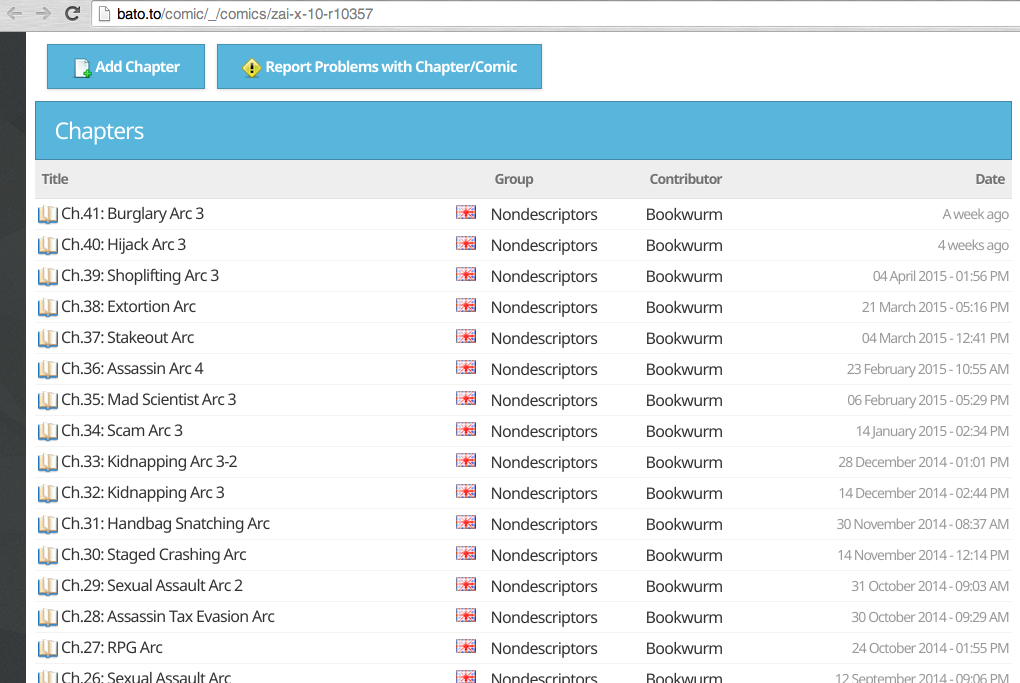Click the browser forward arrow
Screen dimensions: 1020x683
[x=43, y=14]
